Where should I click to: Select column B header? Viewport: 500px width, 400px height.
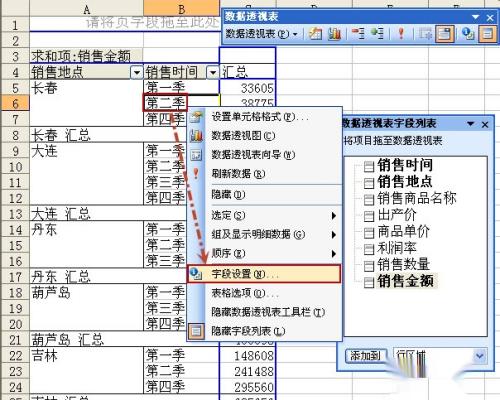click(x=182, y=8)
